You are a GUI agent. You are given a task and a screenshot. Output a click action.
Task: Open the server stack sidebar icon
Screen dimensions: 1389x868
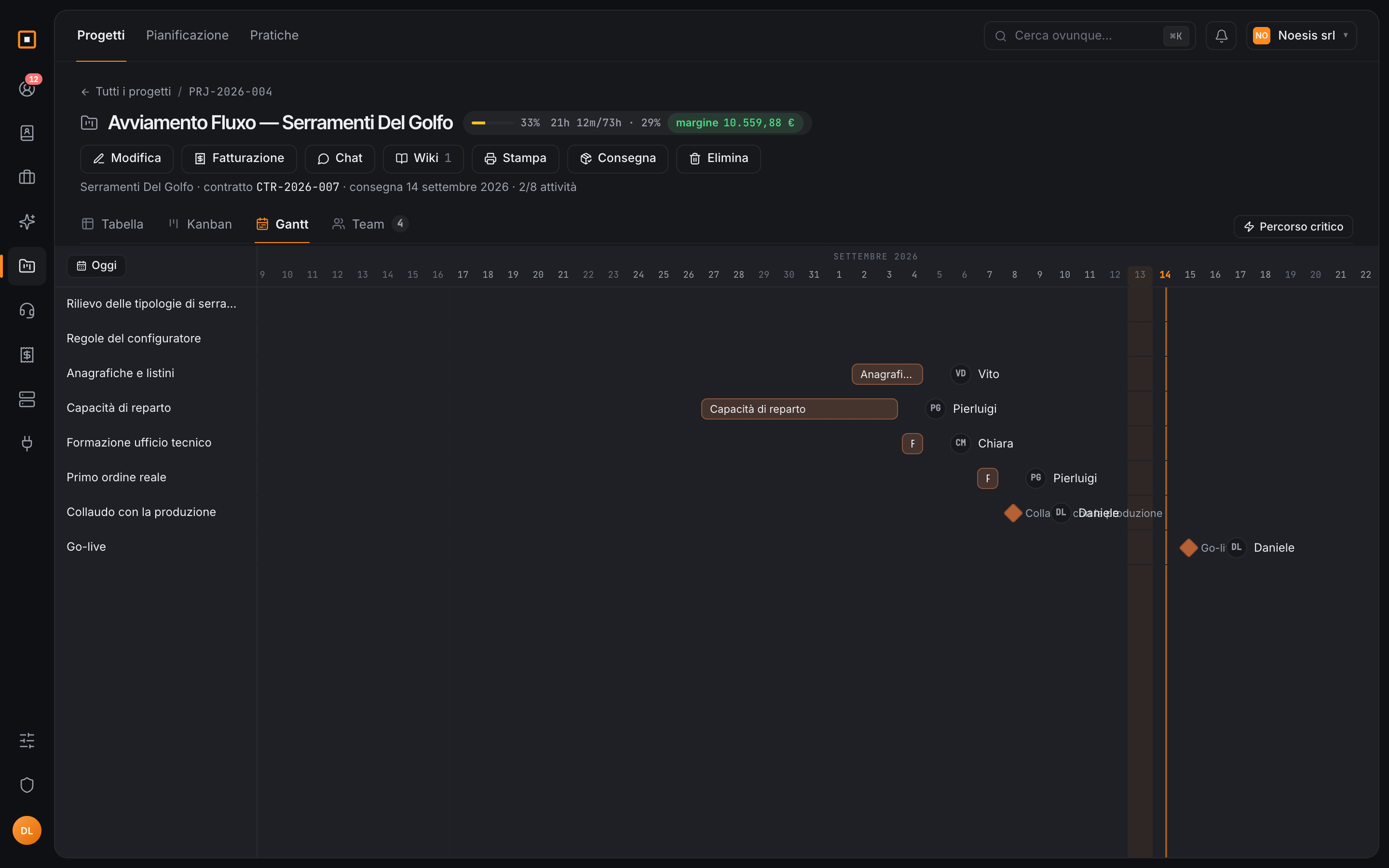coord(27,399)
